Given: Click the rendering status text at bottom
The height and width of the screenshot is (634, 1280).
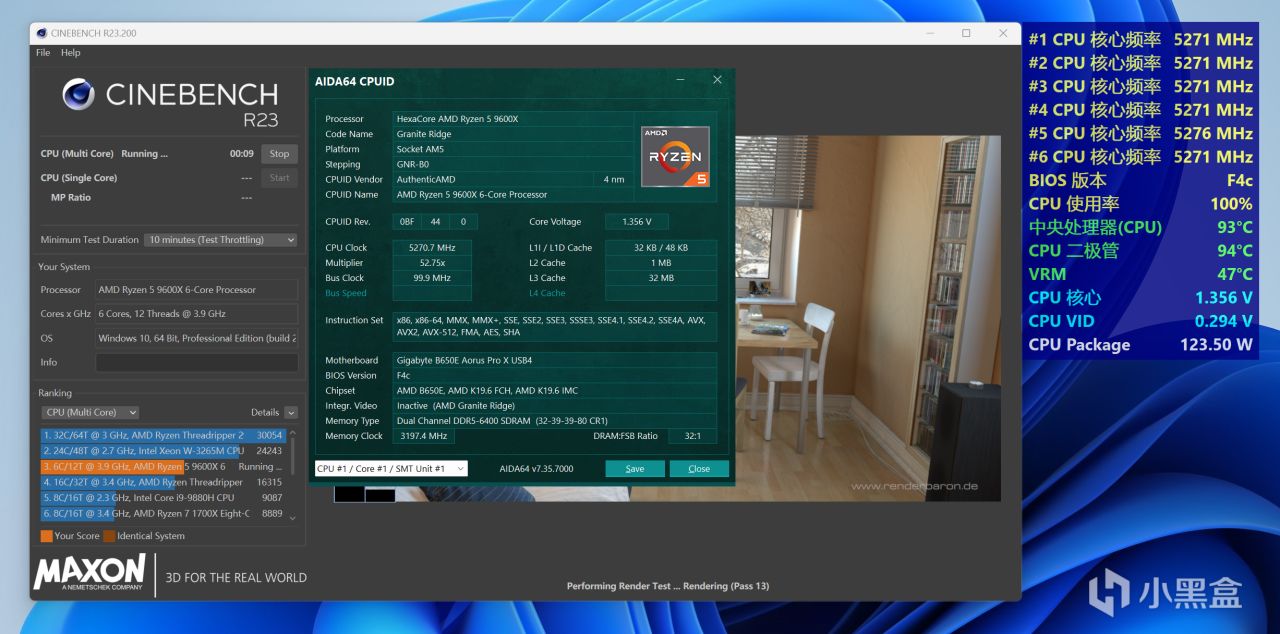Looking at the screenshot, I should [668, 586].
